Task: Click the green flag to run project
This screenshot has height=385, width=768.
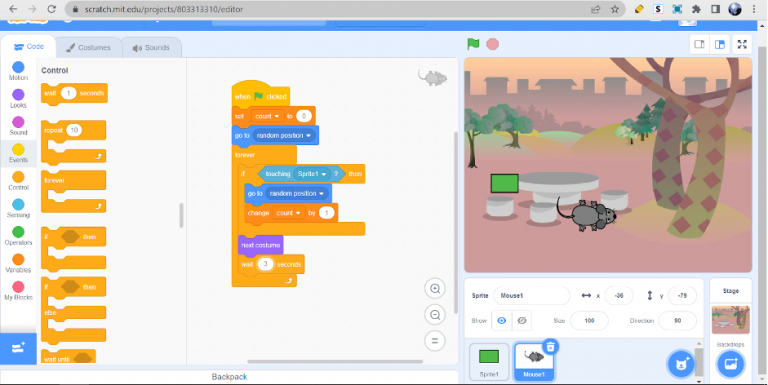Action: 473,44
